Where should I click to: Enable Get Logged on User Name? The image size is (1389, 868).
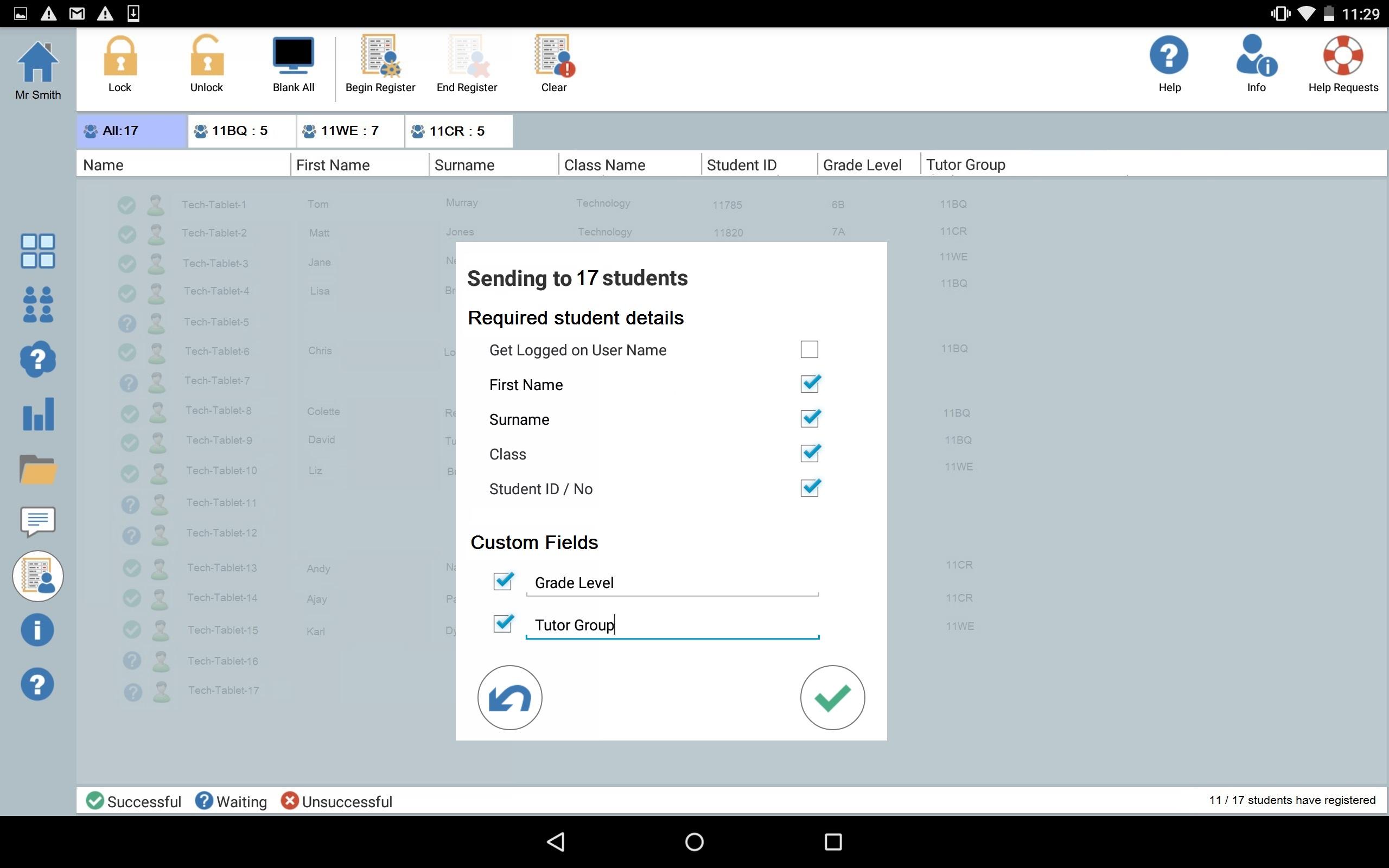(809, 348)
